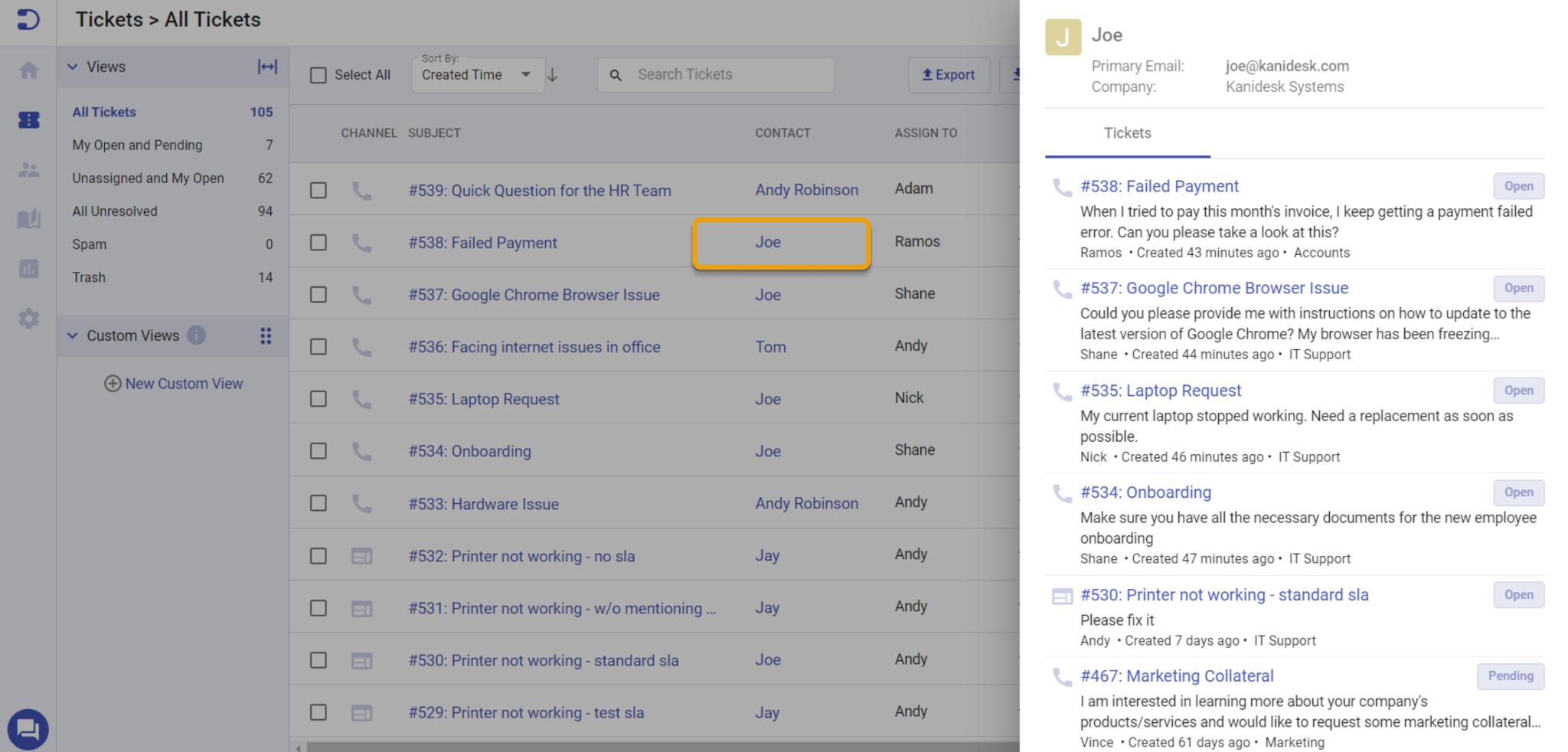Image resolution: width=1568 pixels, height=752 pixels.
Task: Launch the chat widget bubble
Action: [28, 730]
